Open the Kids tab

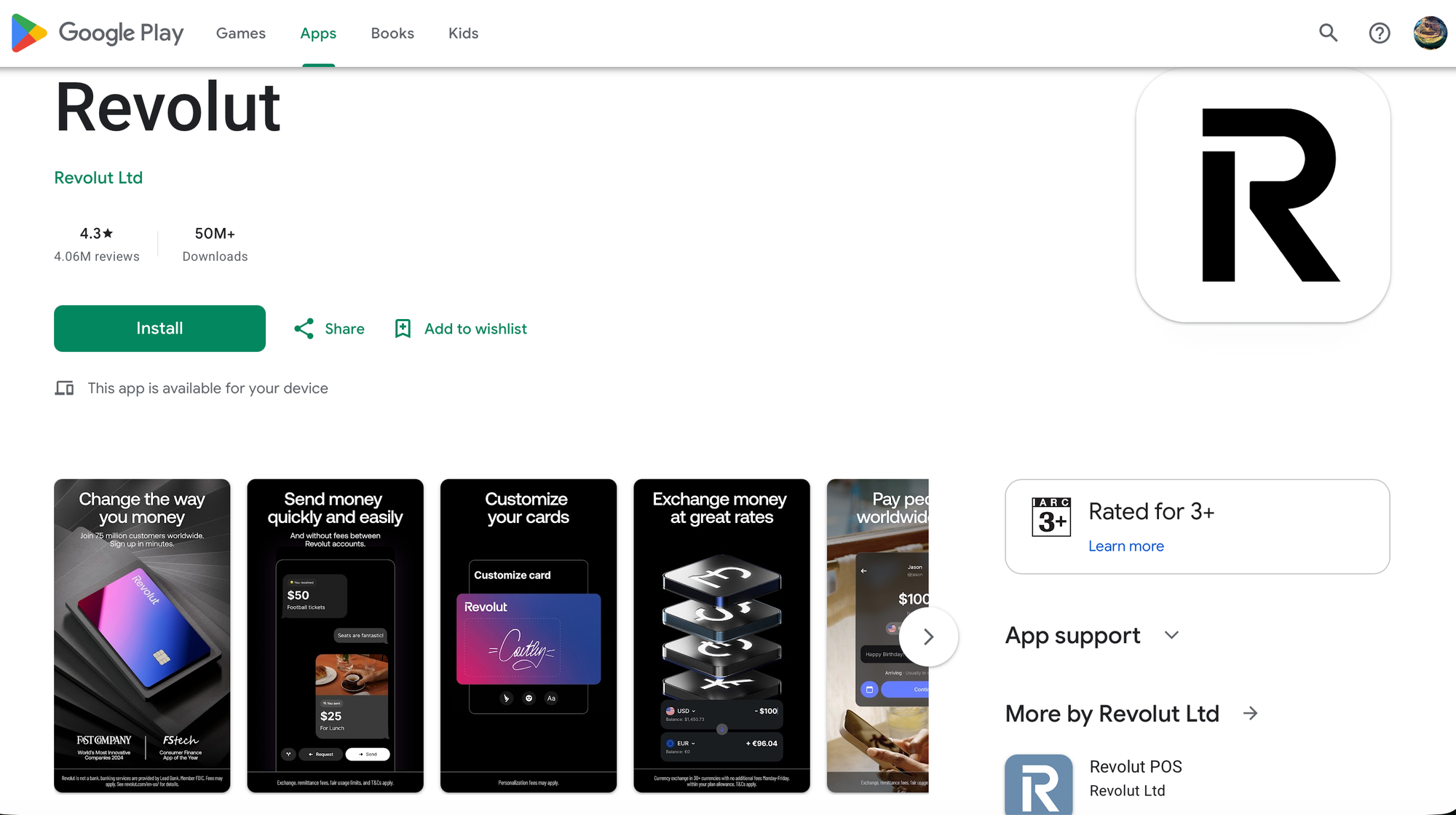(x=464, y=34)
